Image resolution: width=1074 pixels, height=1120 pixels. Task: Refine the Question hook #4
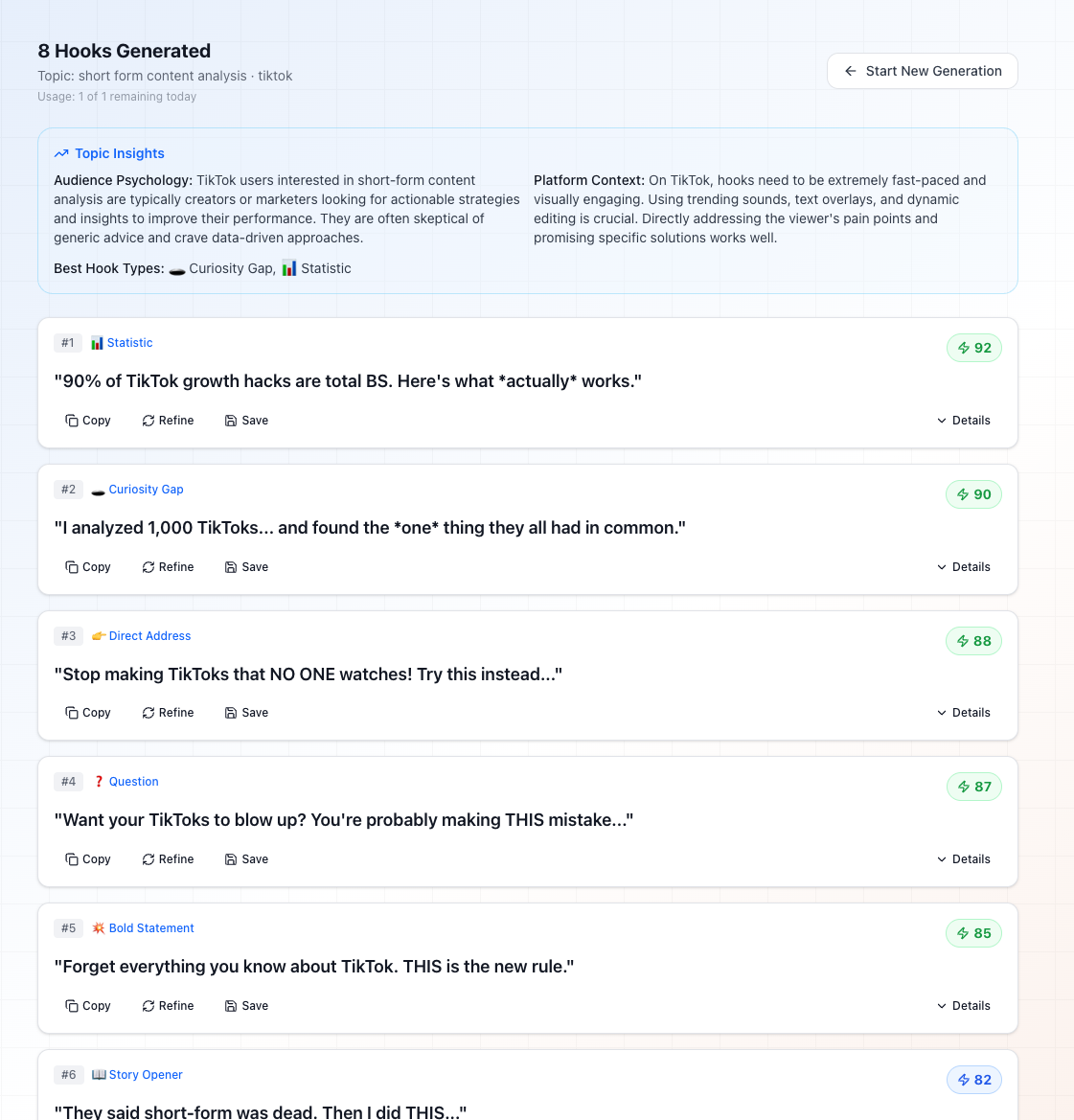(x=168, y=859)
